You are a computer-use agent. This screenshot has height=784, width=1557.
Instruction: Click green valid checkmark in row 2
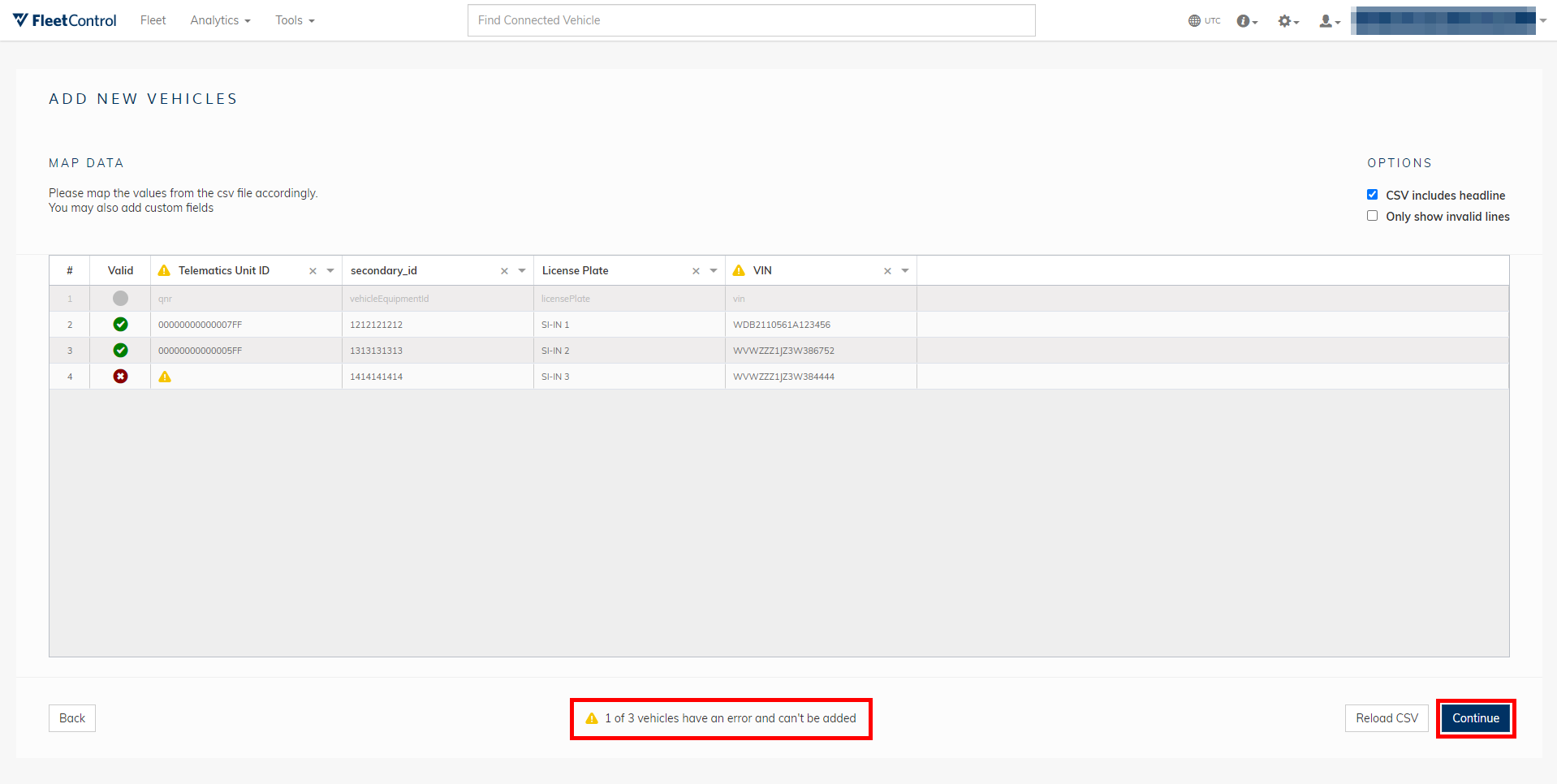pyautogui.click(x=120, y=325)
